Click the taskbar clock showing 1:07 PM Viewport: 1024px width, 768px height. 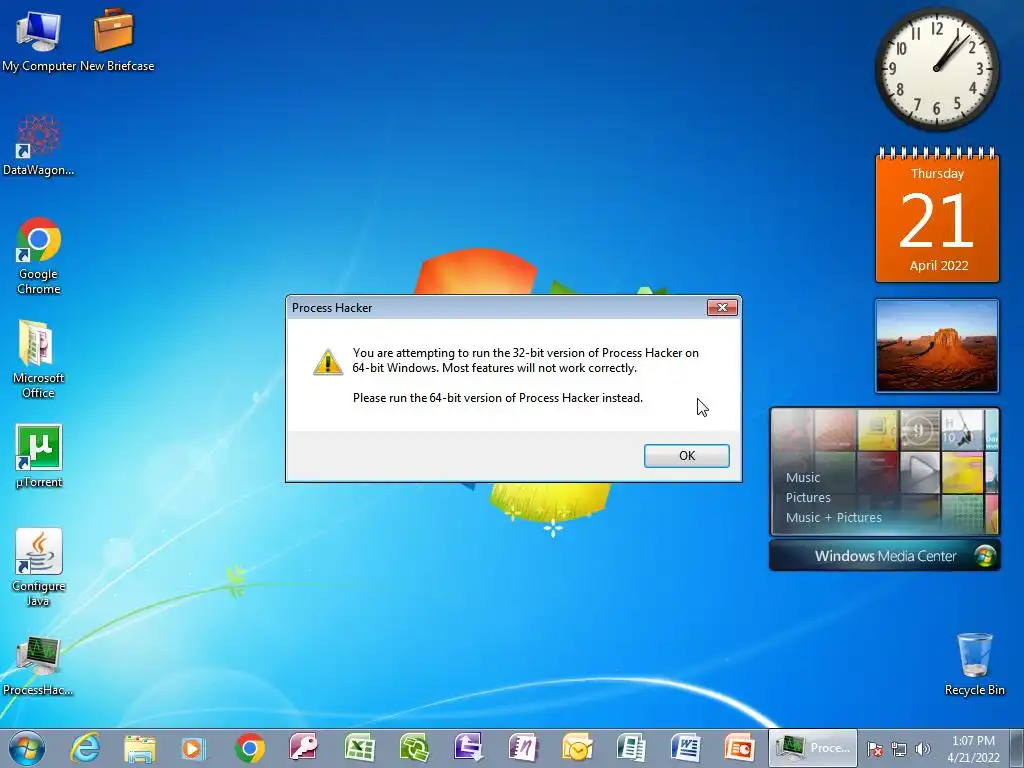(x=973, y=749)
